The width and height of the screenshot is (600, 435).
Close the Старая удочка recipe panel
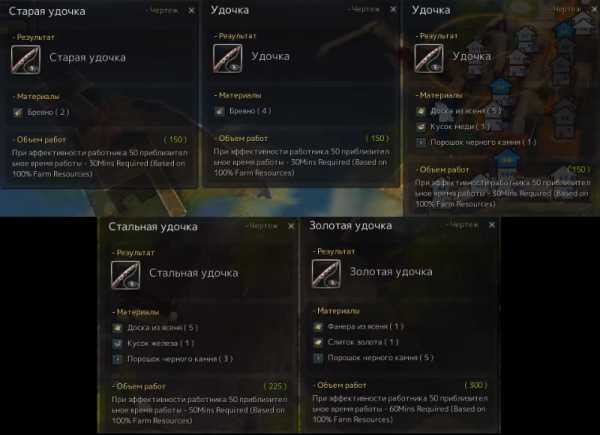coord(191,11)
